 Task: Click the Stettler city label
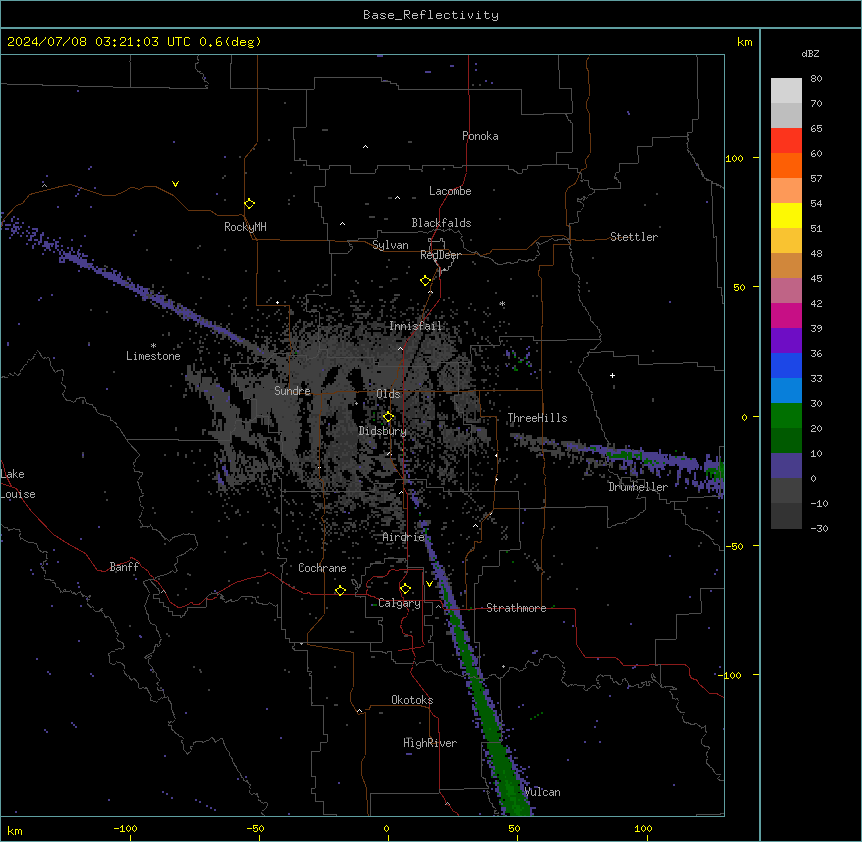point(634,237)
